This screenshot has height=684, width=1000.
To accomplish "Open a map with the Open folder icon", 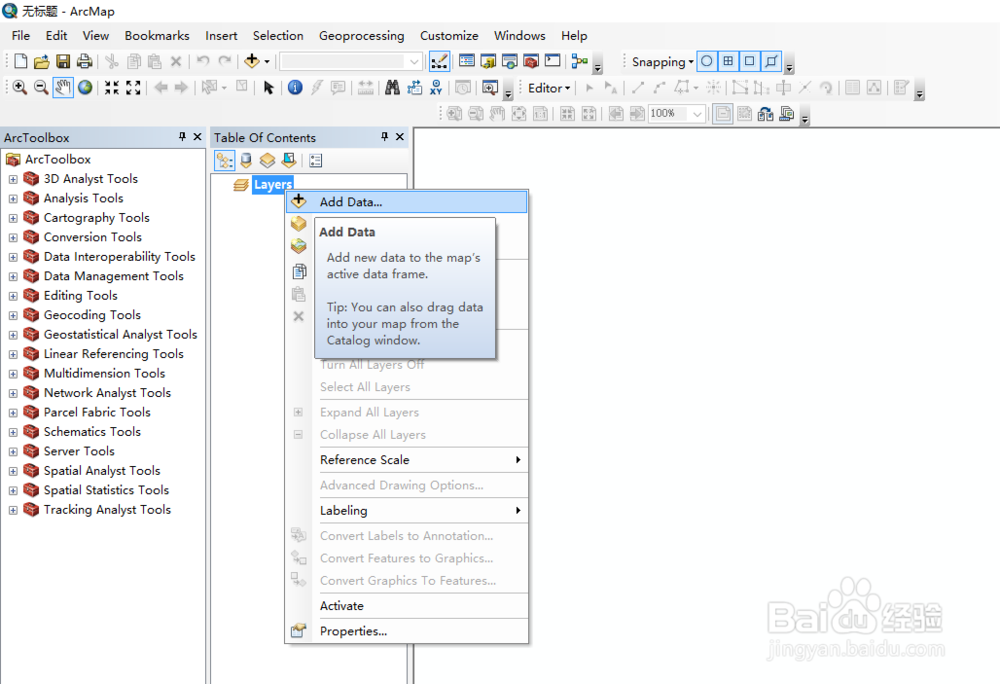I will click(41, 61).
